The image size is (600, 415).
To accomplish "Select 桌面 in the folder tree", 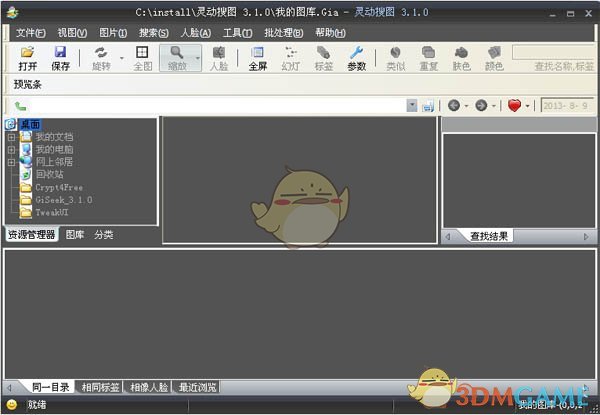I will click(30, 124).
